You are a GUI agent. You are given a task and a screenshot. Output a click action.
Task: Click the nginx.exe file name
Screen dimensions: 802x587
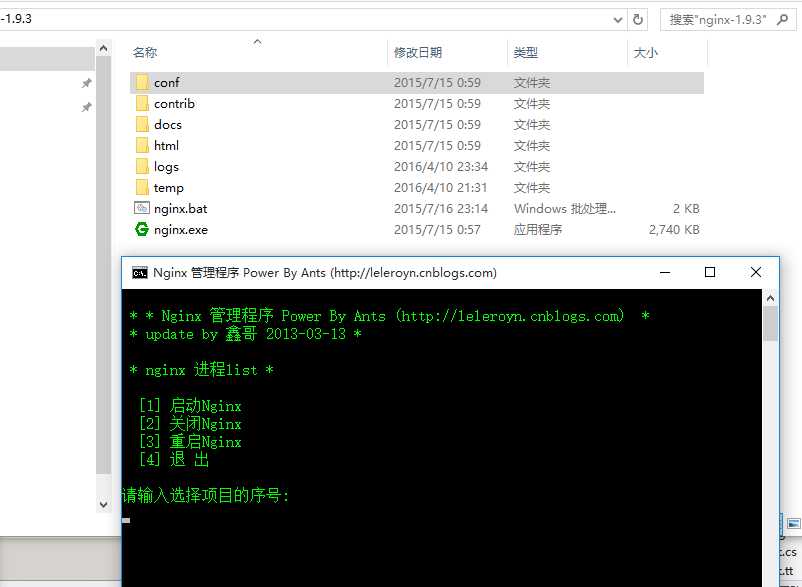coord(181,230)
